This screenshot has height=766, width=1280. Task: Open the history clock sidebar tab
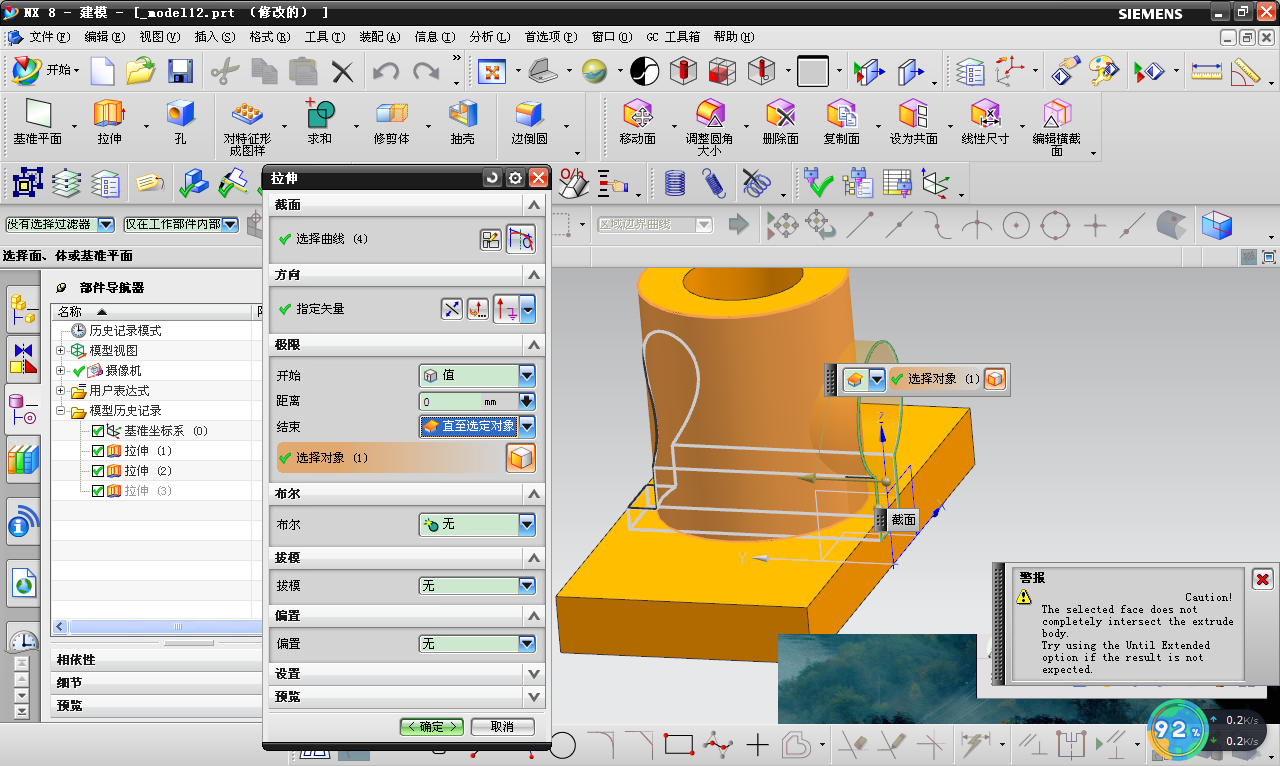(x=23, y=640)
